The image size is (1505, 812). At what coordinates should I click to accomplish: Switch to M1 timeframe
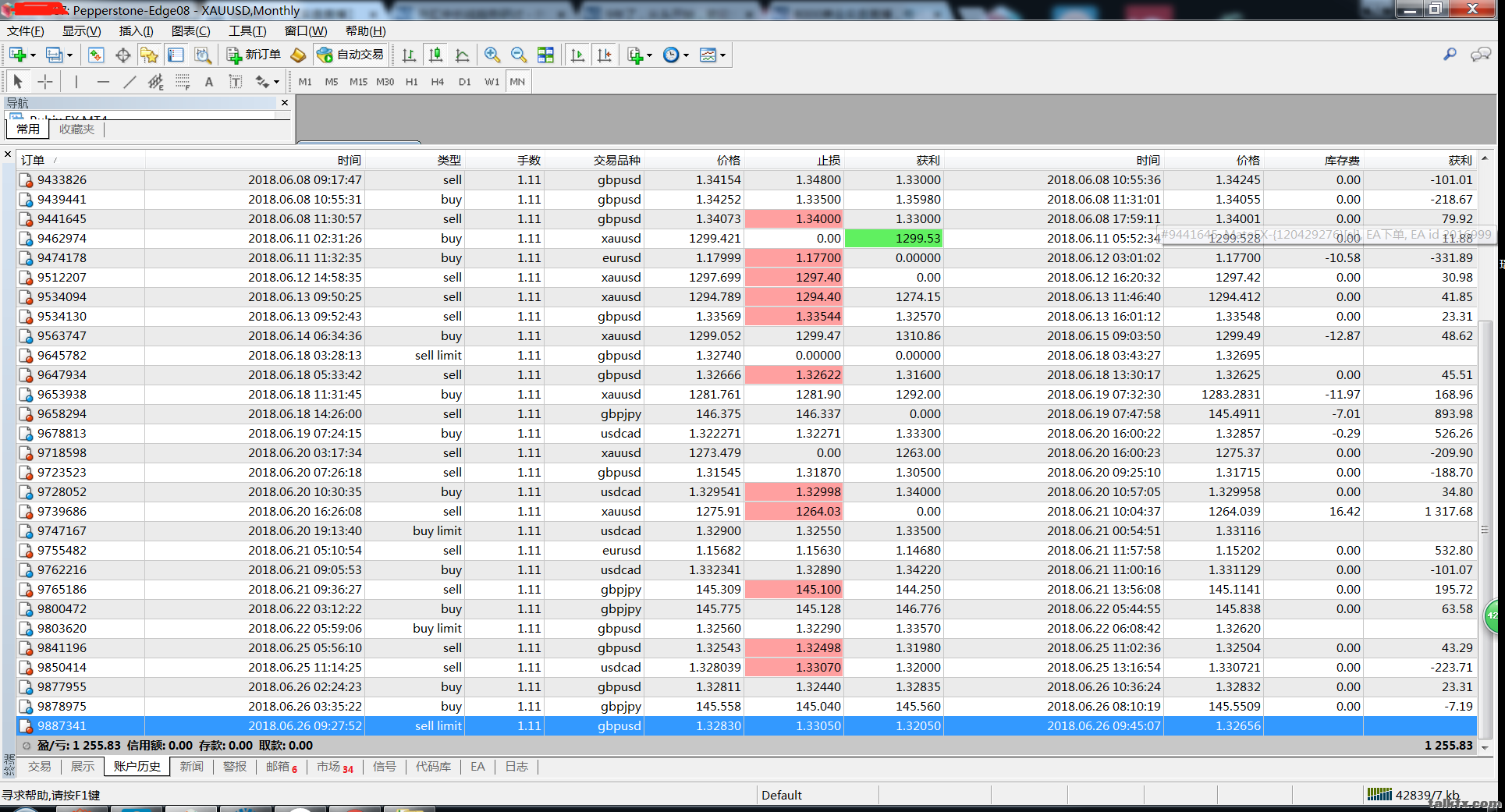coord(305,81)
